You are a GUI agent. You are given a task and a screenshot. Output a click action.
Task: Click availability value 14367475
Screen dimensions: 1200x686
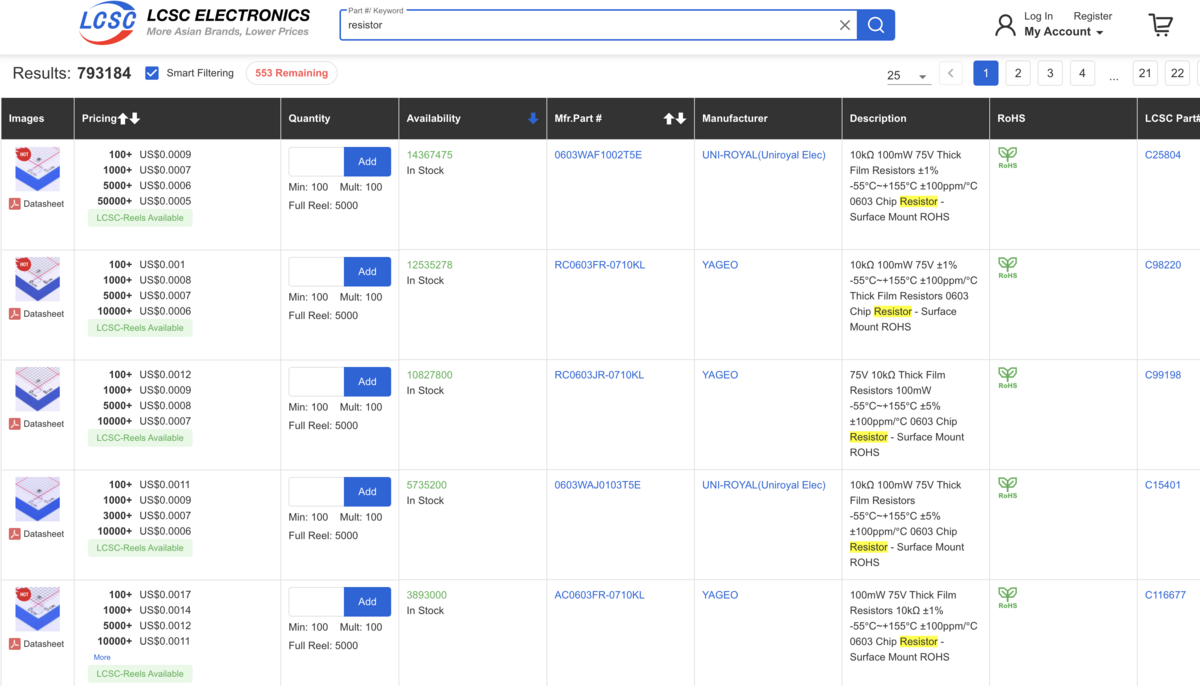point(429,155)
